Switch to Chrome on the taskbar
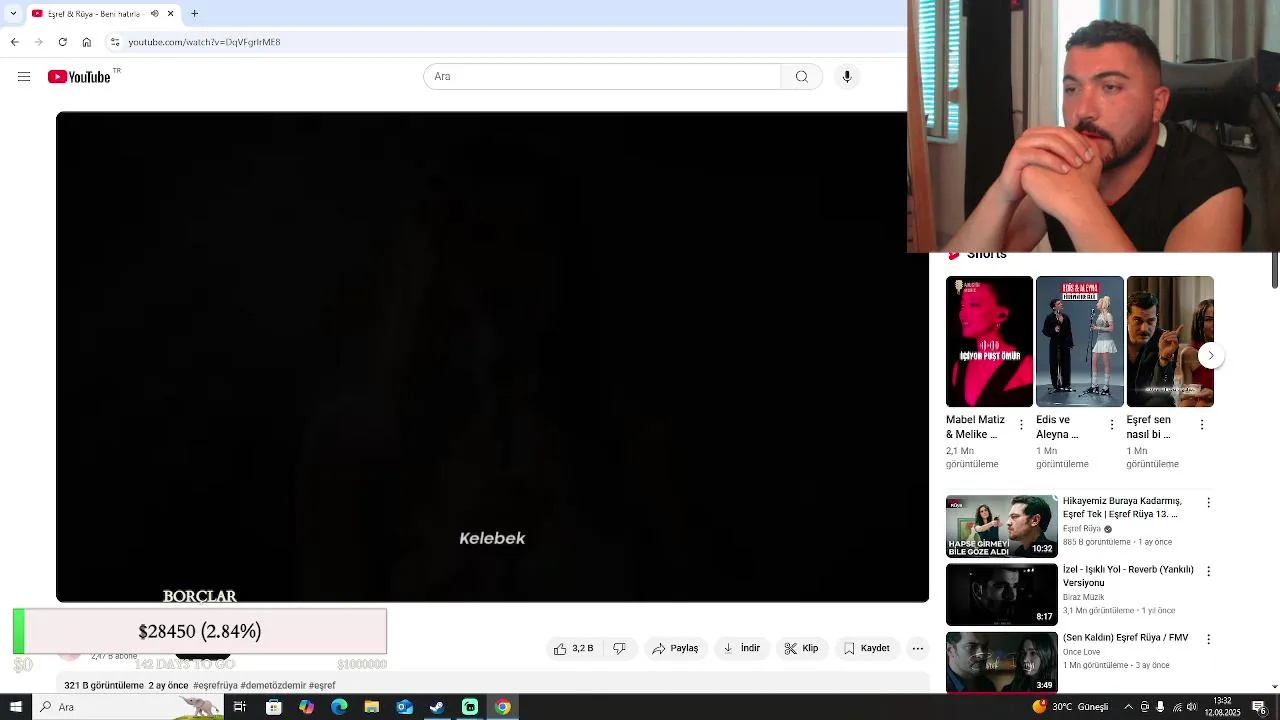Viewport: 1280px width, 720px height. pyautogui.click(x=502, y=707)
